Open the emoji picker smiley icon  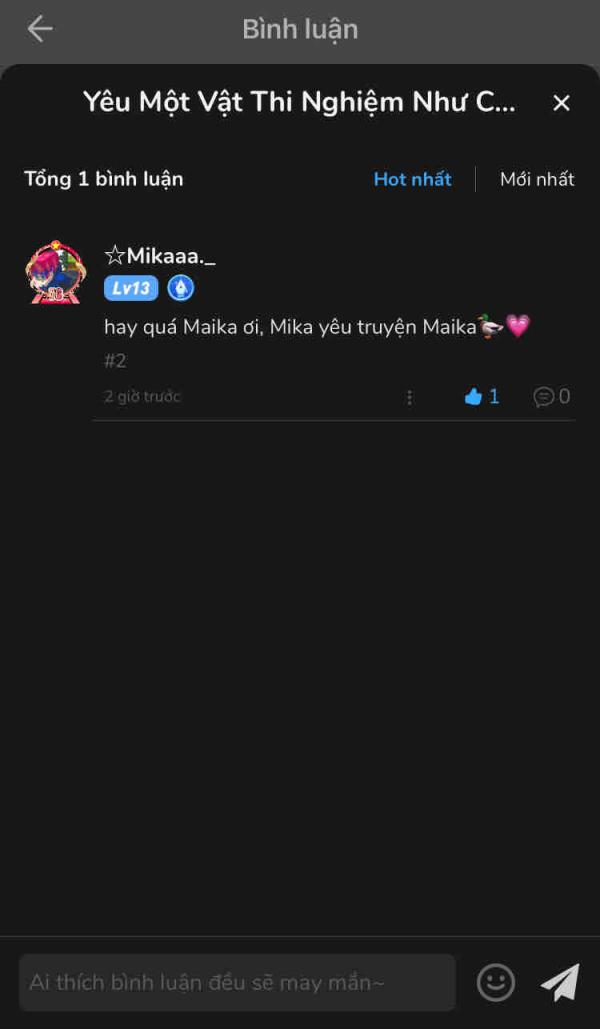[496, 982]
